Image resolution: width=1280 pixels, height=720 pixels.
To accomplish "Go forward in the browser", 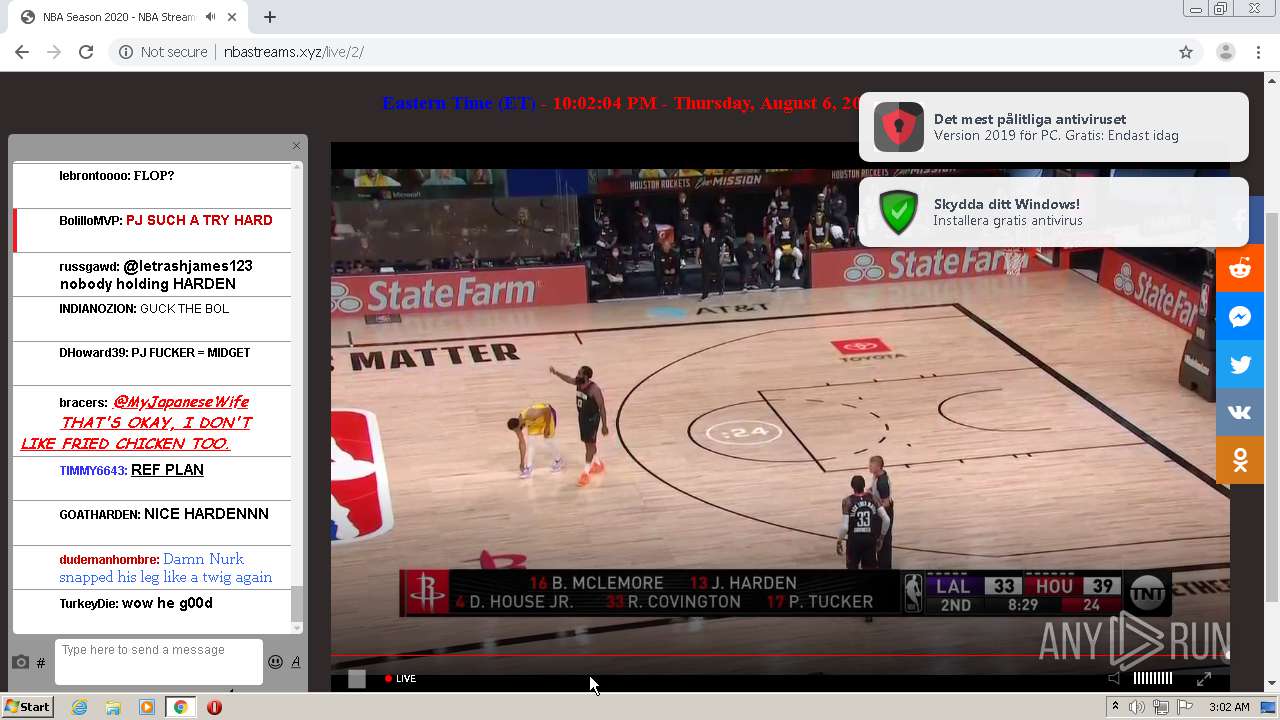I will point(54,52).
